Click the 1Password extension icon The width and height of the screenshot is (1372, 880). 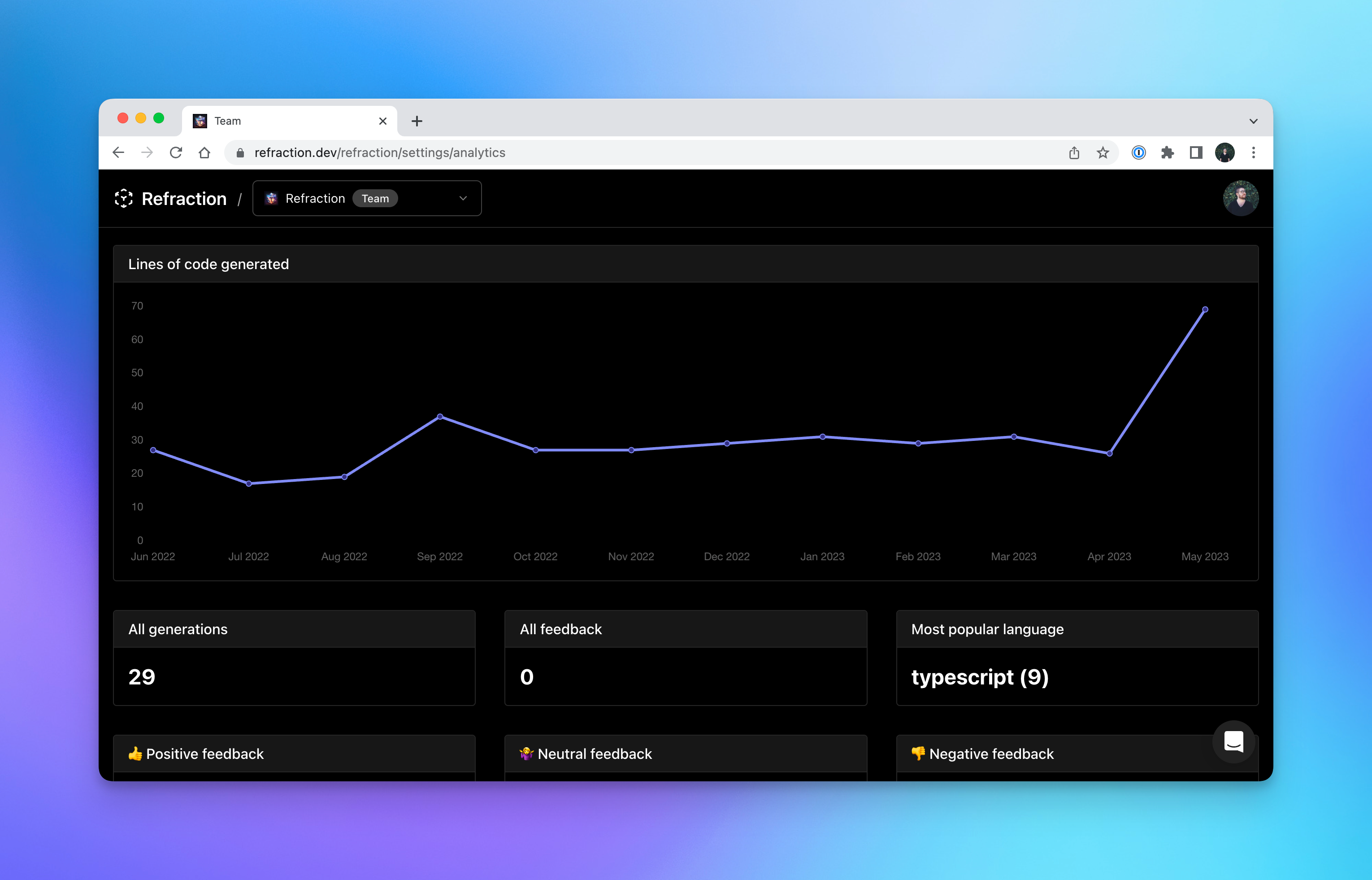[1138, 152]
